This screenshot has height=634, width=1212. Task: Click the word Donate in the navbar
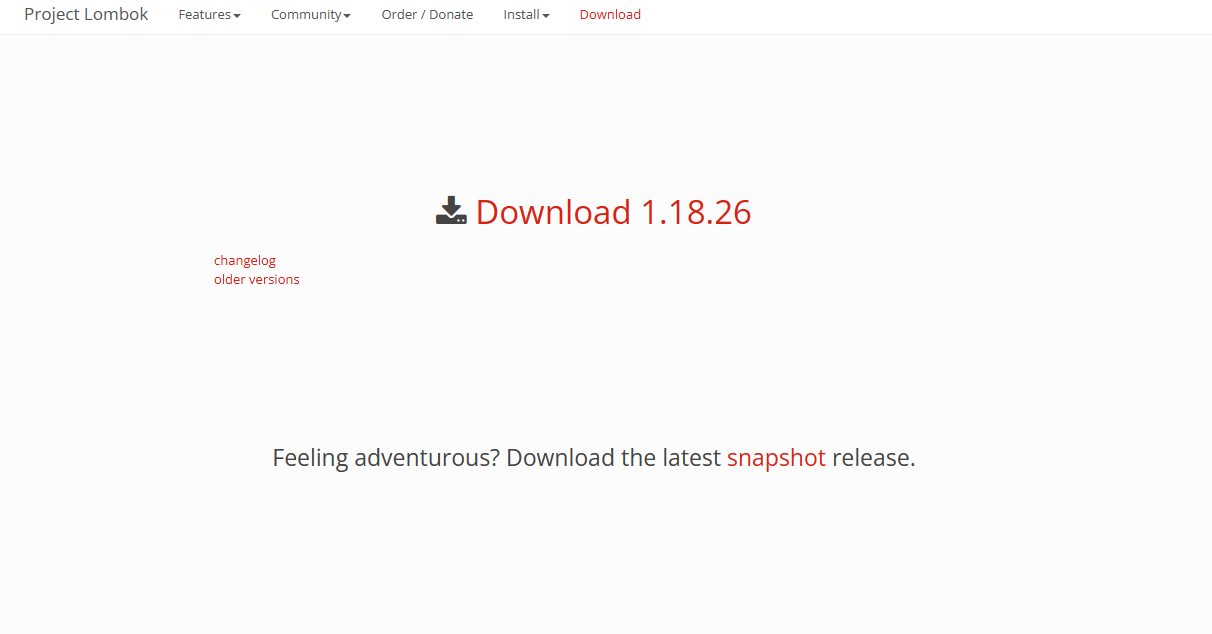451,15
